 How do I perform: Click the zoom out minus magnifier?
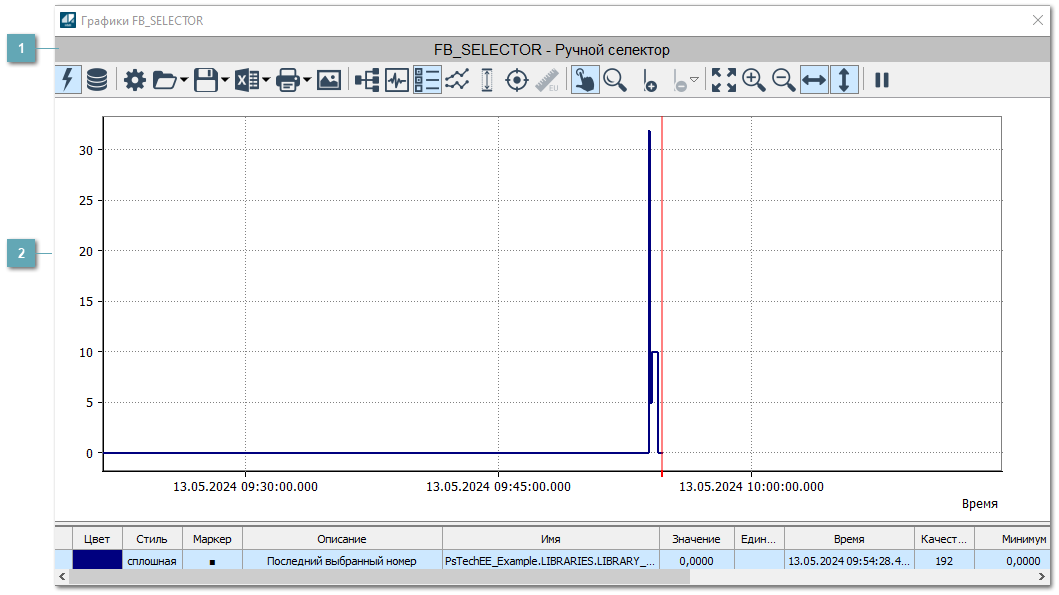[x=784, y=81]
